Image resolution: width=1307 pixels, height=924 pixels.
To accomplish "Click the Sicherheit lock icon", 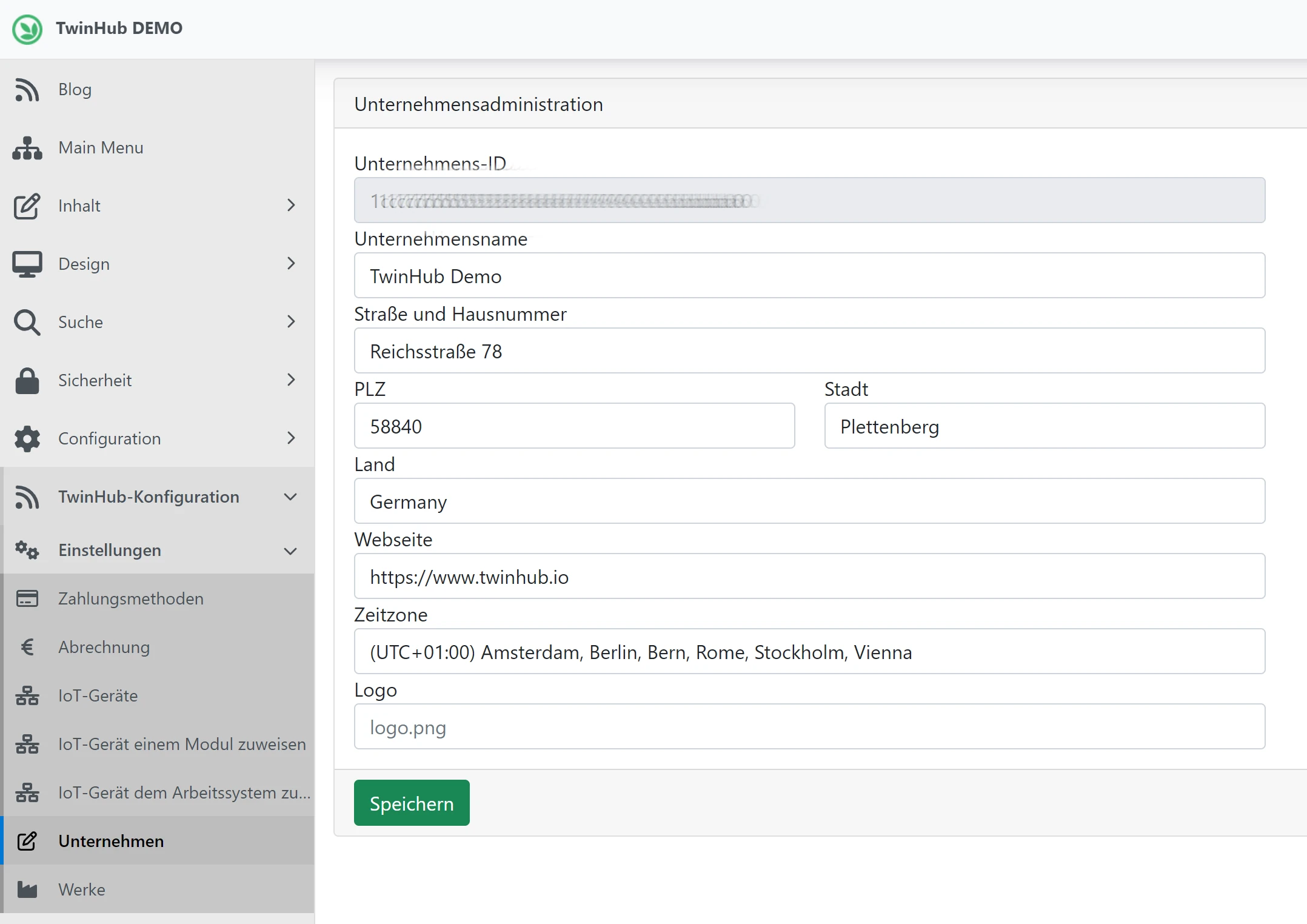I will (x=27, y=381).
